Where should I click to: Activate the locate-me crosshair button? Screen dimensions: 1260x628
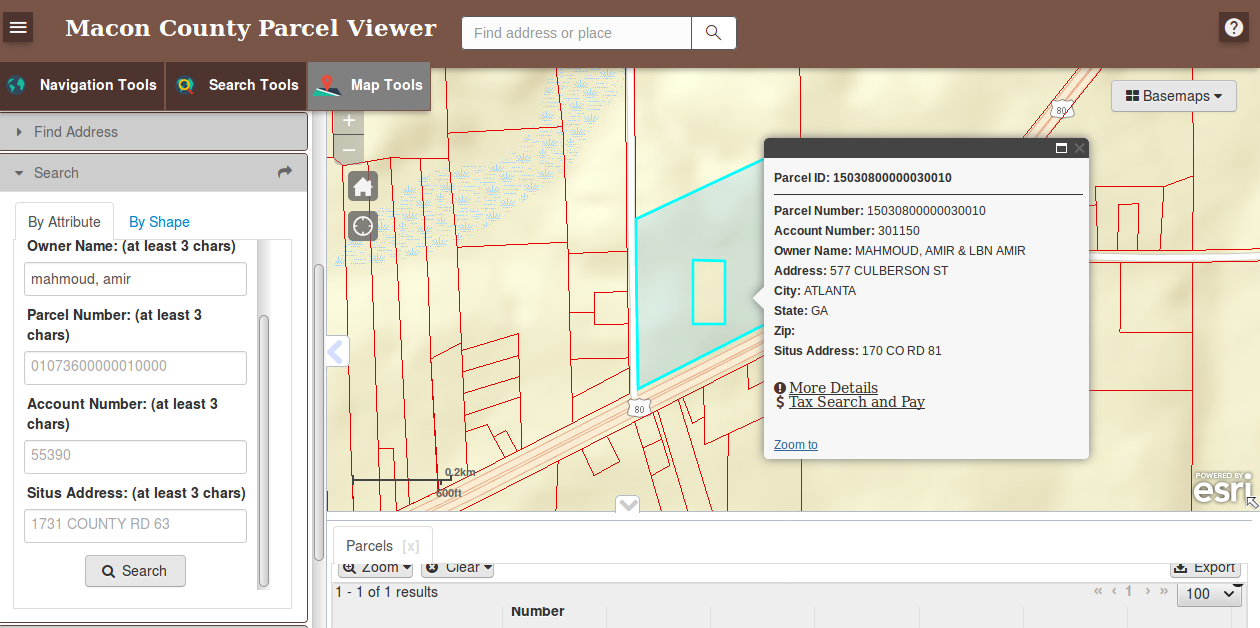[363, 226]
